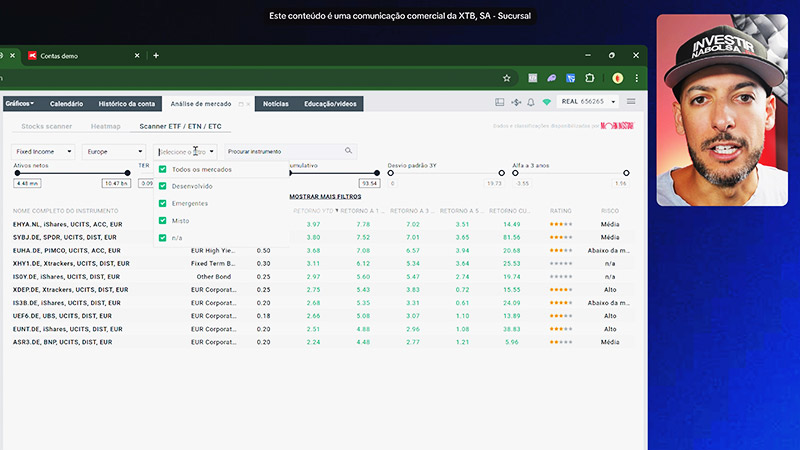Uncheck the Desenvolvido checkbox
Screen dimensions: 800x450
click(163, 186)
